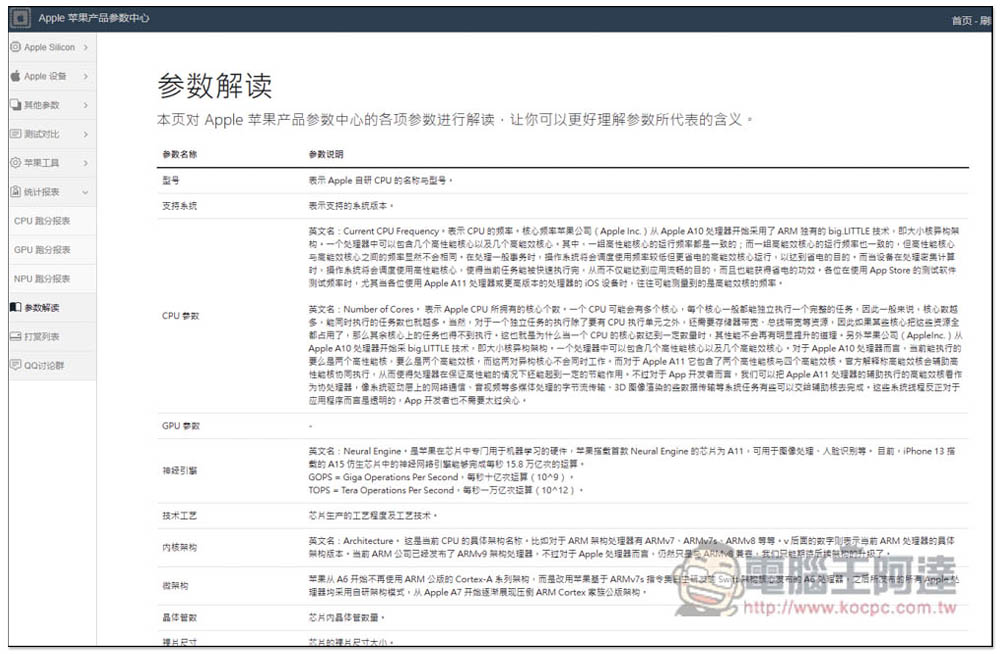The image size is (1000, 654).
Task: Click the Apple 苹果产品参数中心 site title
Action: tap(93, 18)
